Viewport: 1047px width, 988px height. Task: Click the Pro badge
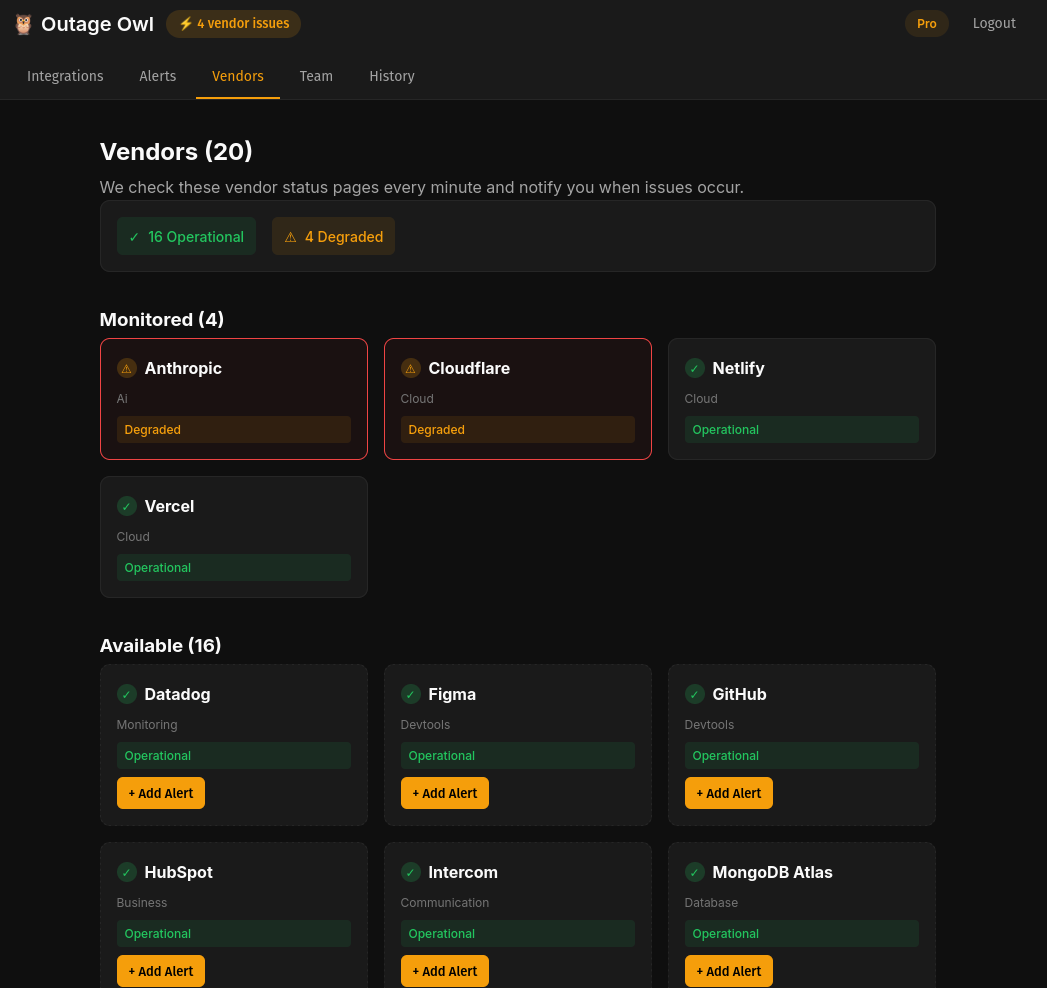926,23
